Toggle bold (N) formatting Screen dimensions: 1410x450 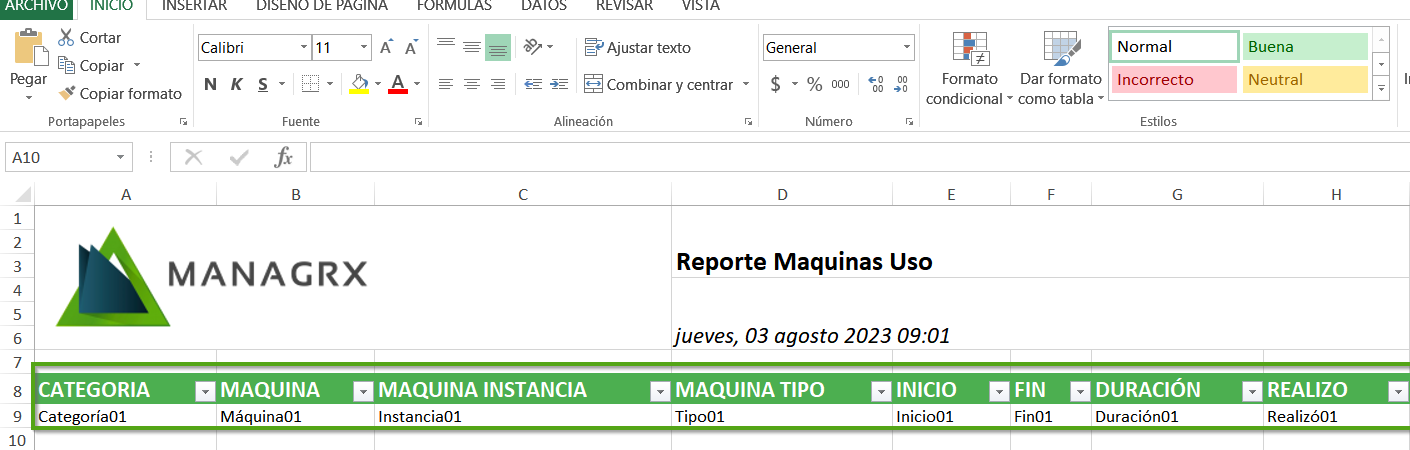pyautogui.click(x=210, y=84)
